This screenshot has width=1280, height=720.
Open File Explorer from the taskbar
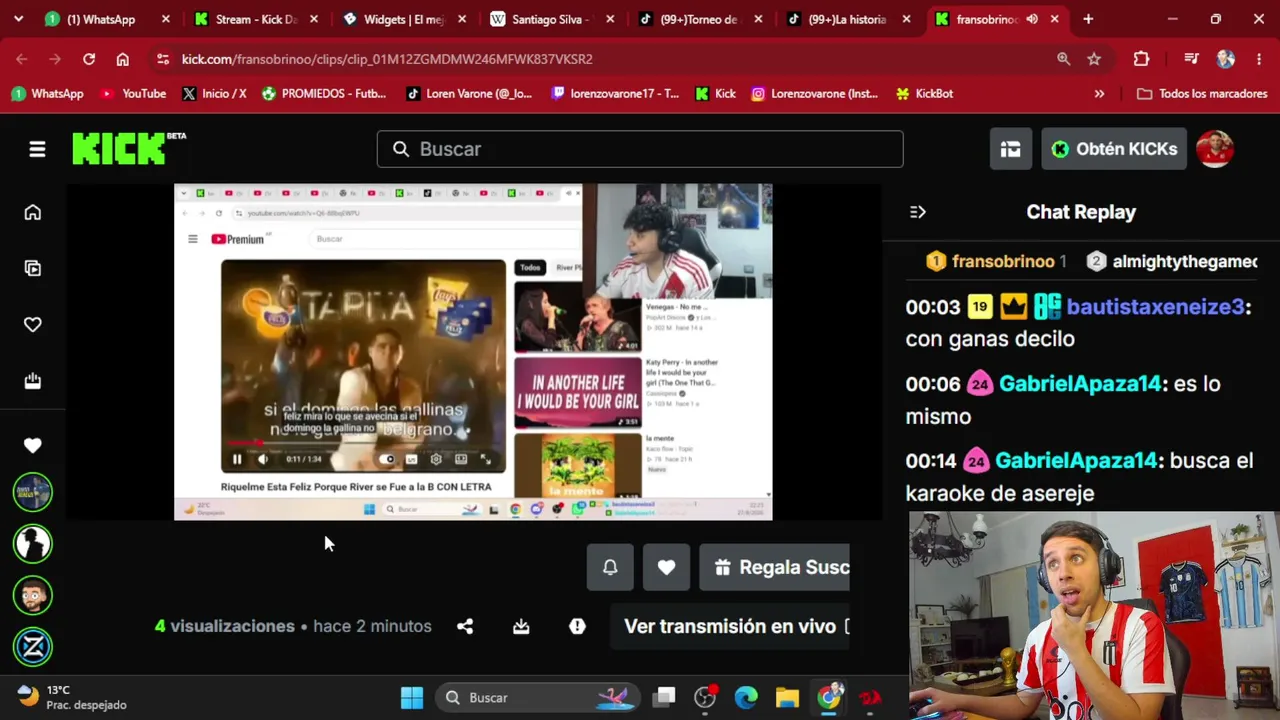click(787, 698)
